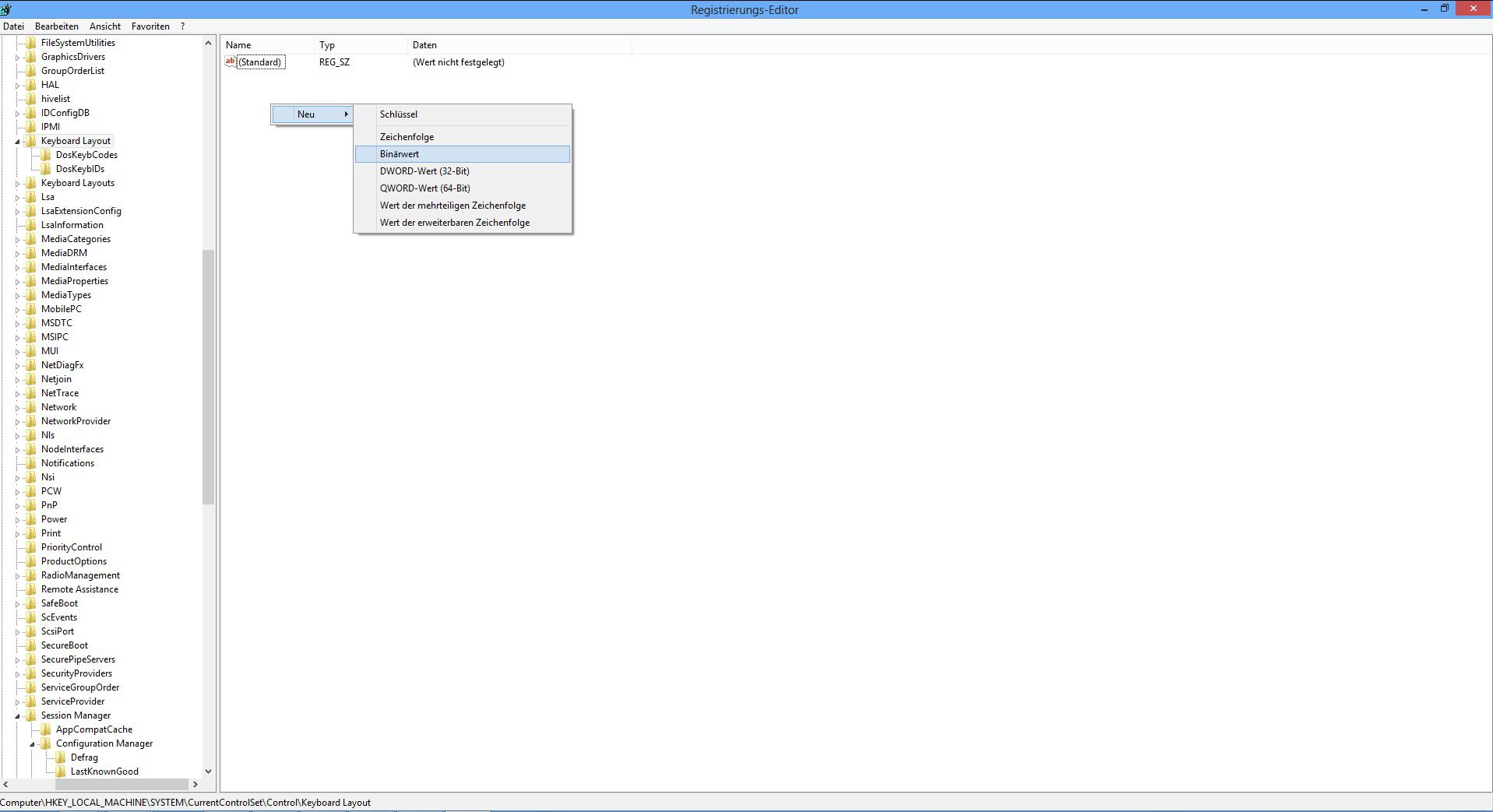Click the Registry Editor app icon in title bar
Screen dimensions: 1493x812
coord(6,9)
